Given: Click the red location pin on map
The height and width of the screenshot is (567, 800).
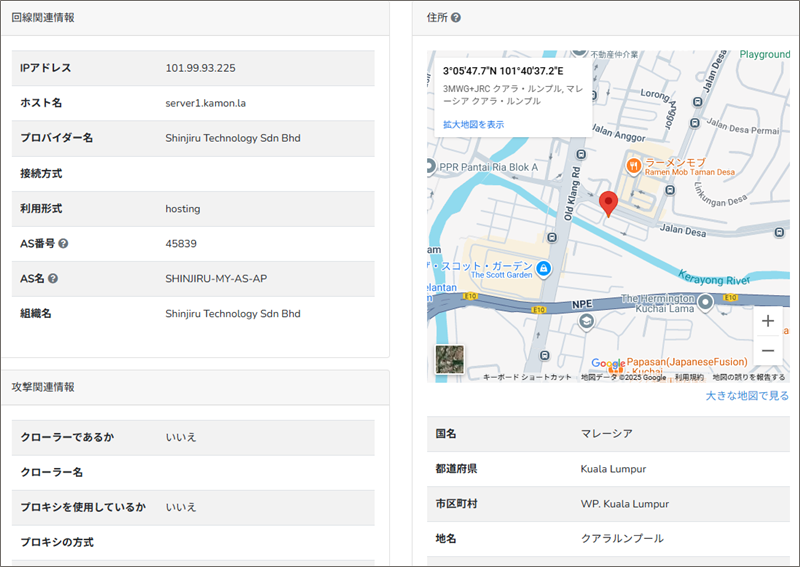Looking at the screenshot, I should (607, 205).
